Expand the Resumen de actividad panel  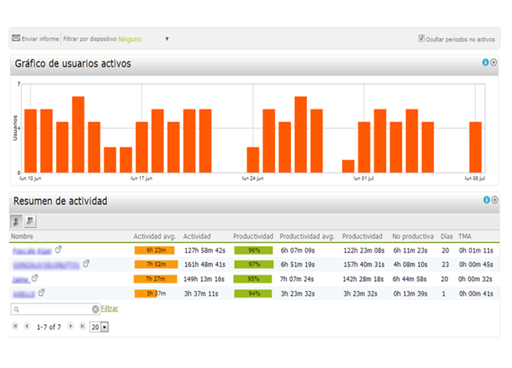tap(495, 200)
